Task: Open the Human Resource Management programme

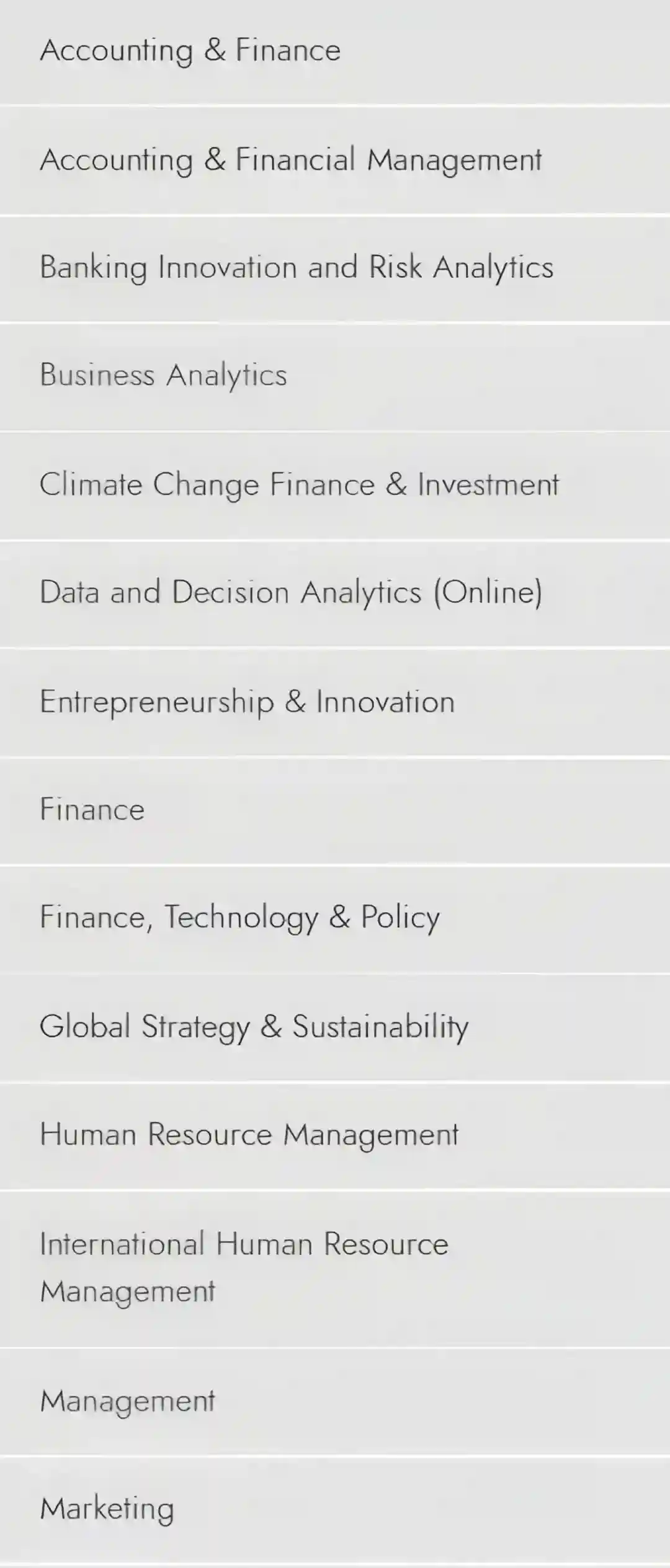Action: [x=249, y=1135]
